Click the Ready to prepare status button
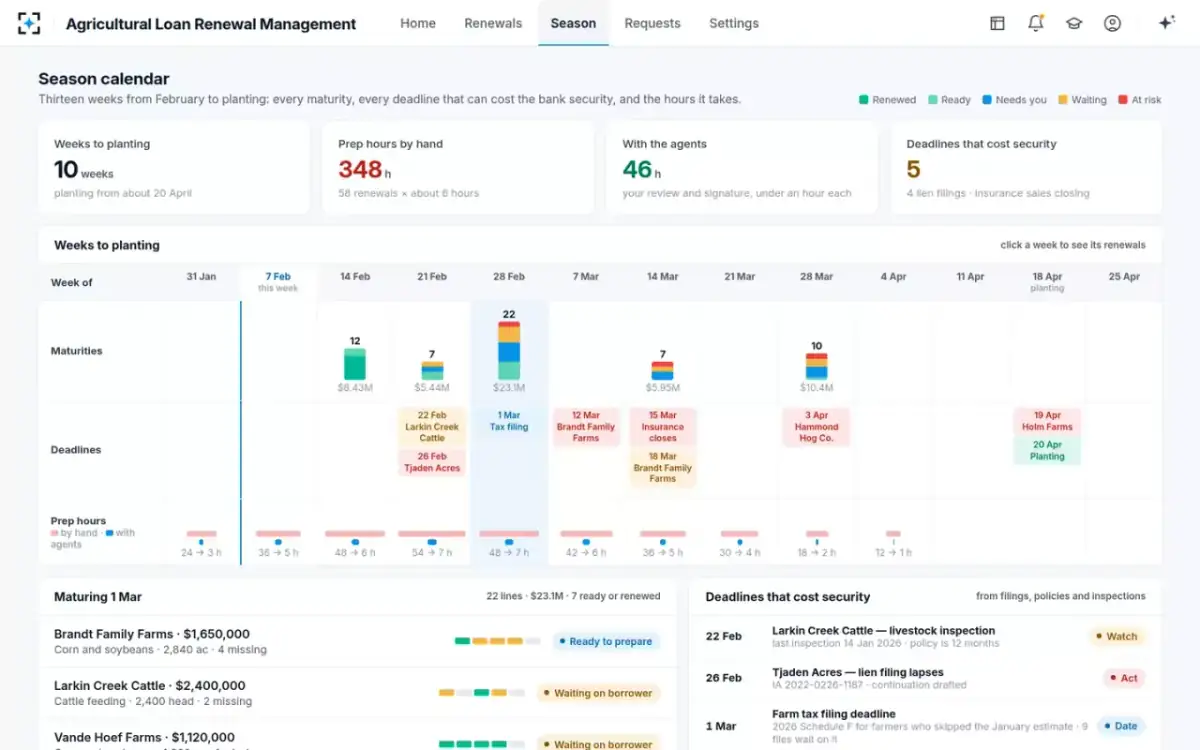 tap(606, 642)
